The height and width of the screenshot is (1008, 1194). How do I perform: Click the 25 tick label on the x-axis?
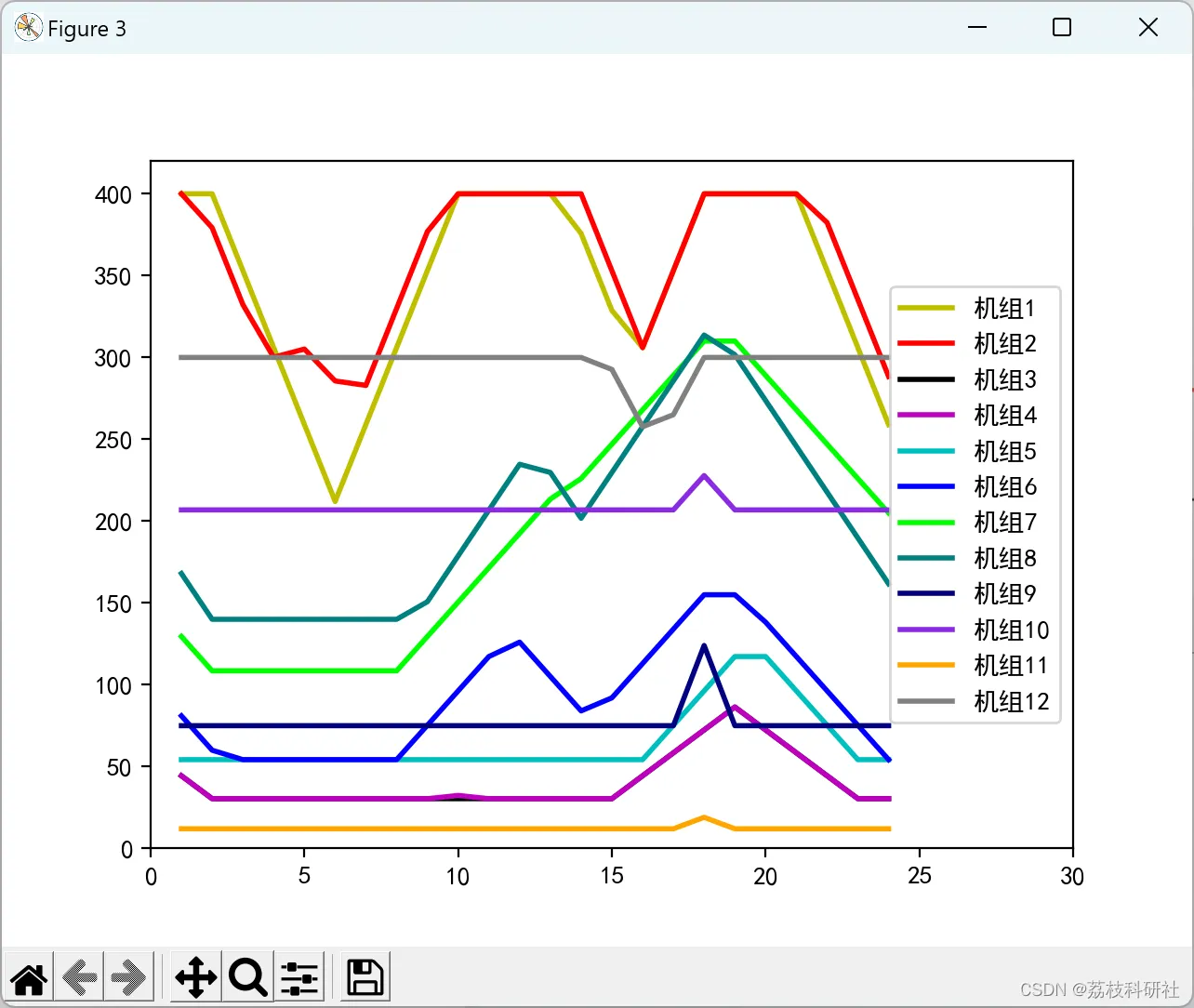point(920,876)
